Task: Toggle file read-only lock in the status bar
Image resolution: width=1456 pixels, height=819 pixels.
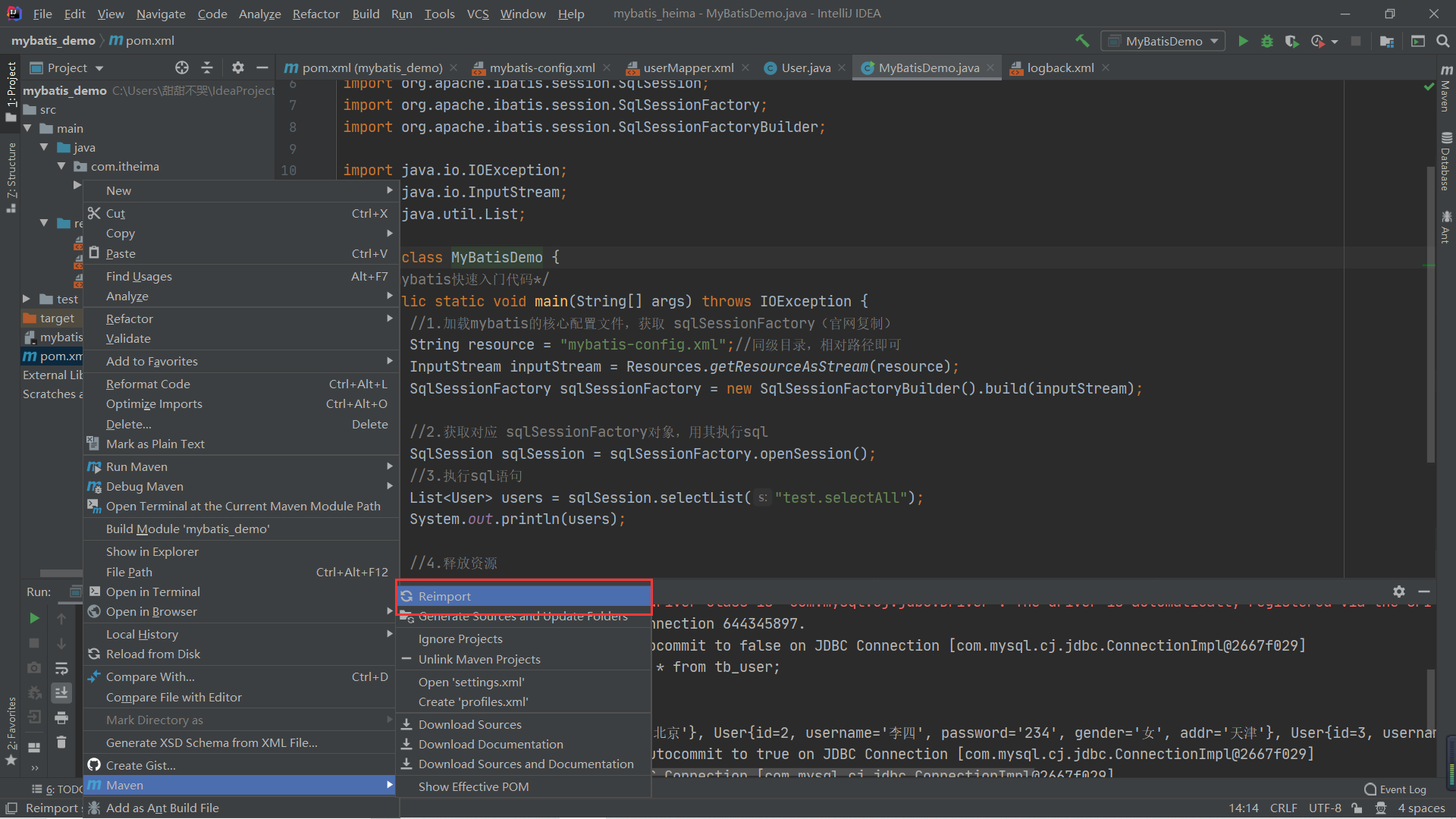Action: click(x=1357, y=808)
